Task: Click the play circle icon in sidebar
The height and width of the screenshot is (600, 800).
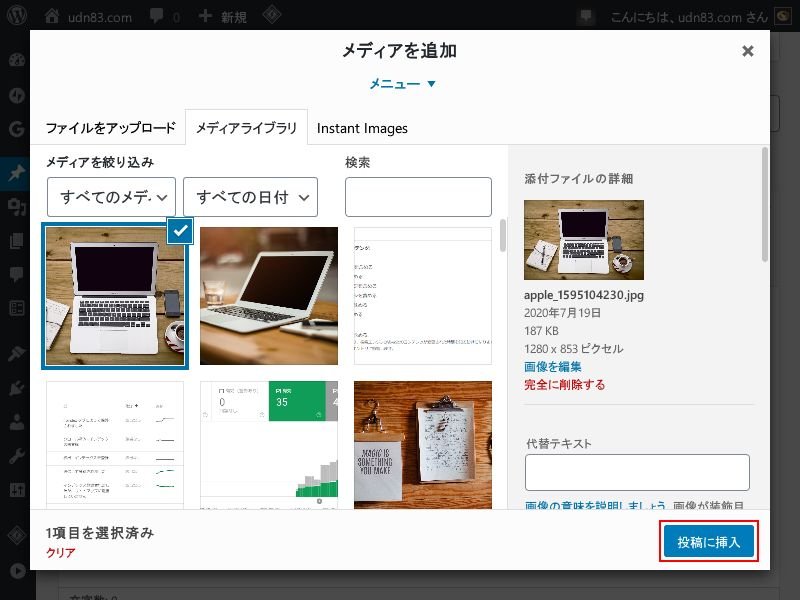Action: [x=17, y=570]
